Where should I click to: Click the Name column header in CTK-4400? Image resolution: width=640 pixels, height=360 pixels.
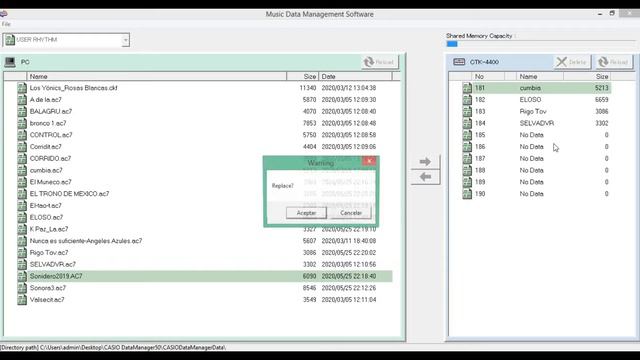tap(540, 76)
